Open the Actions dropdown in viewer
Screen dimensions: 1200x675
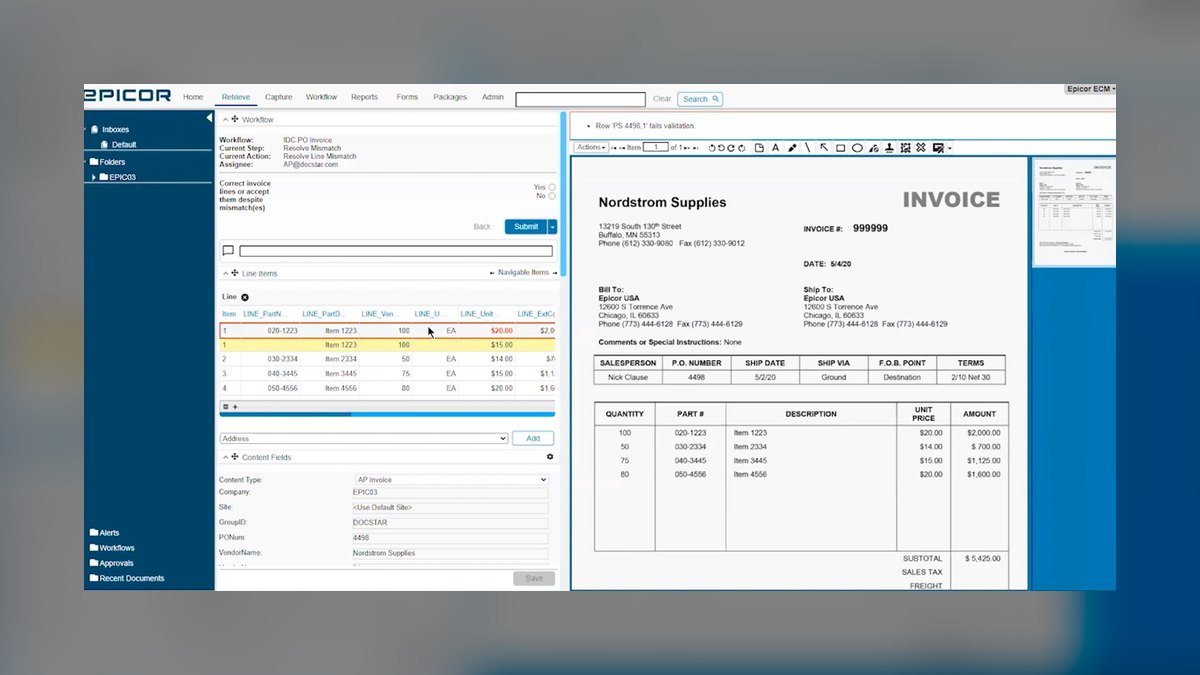591,148
